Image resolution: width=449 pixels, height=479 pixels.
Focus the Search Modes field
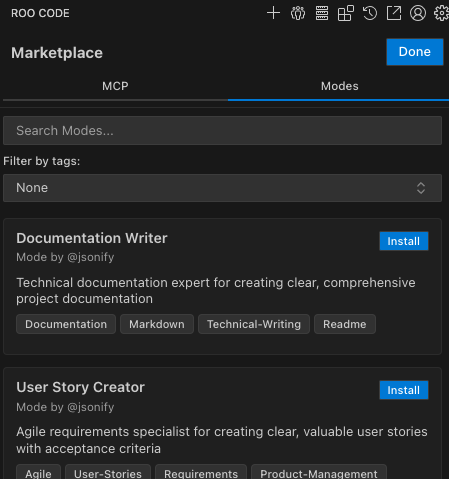click(222, 130)
